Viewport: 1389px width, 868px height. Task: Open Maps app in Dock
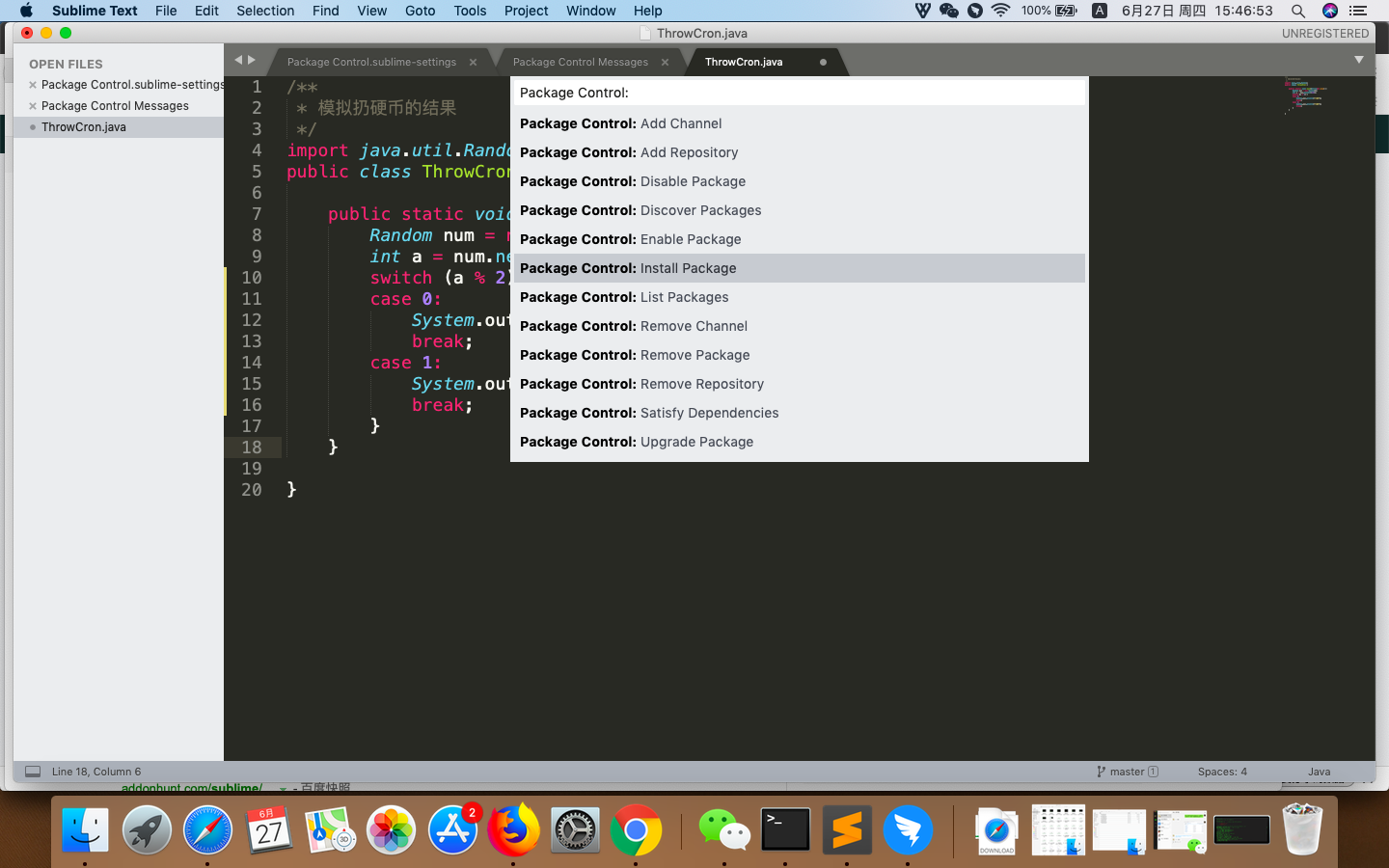[x=330, y=829]
